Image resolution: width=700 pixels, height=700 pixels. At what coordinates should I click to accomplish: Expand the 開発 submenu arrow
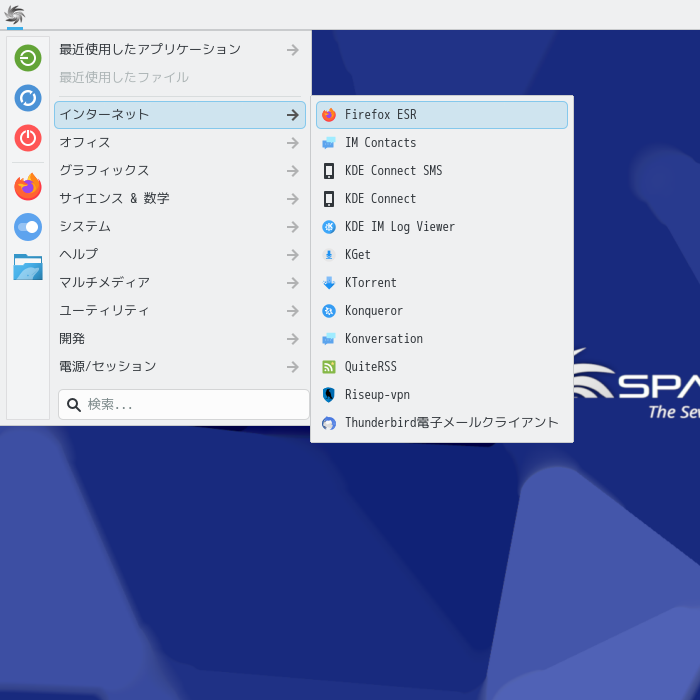pos(293,339)
